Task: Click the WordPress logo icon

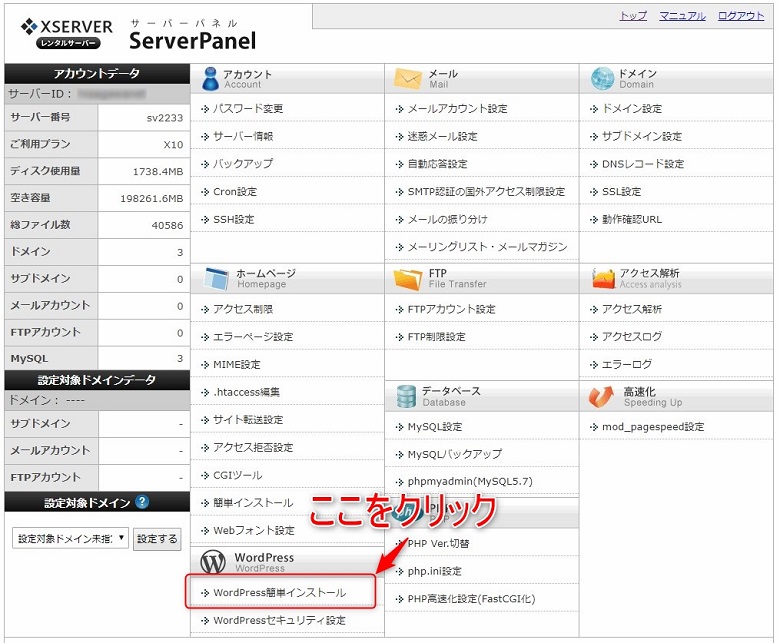Action: [213, 562]
